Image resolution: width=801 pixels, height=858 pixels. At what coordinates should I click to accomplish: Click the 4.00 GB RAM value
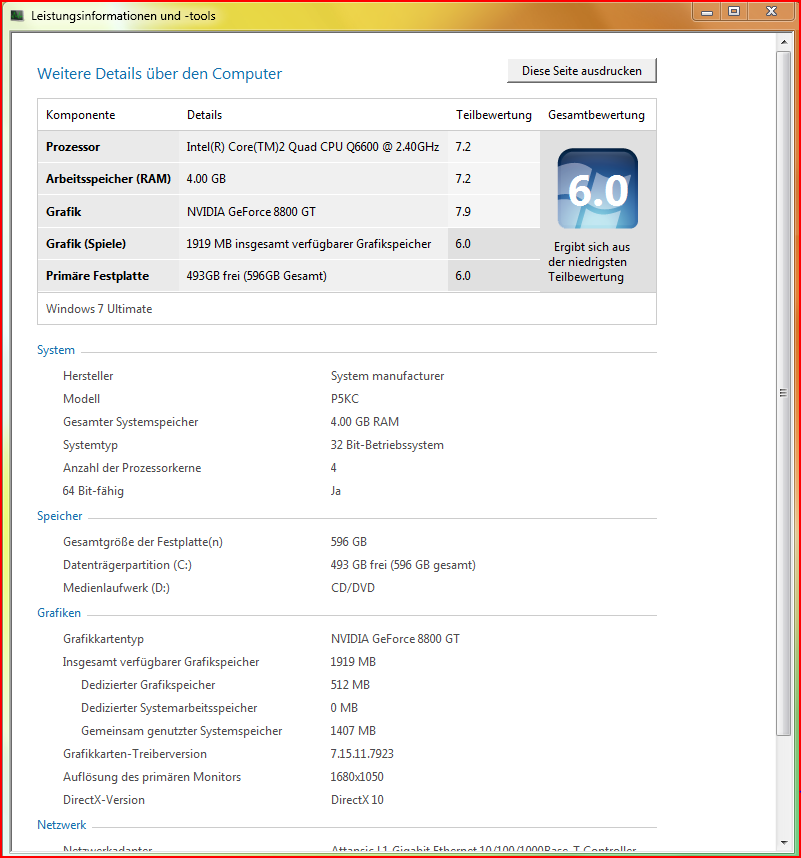365,422
